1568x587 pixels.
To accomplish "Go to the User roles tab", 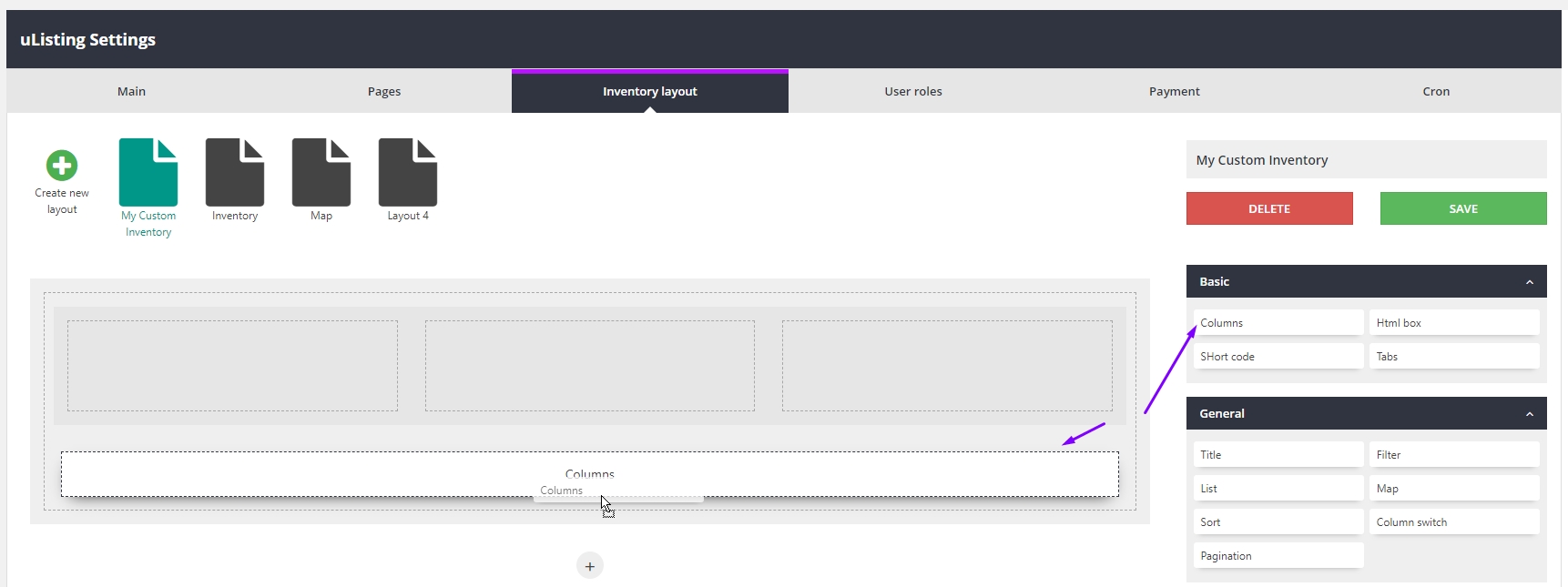I will (913, 92).
